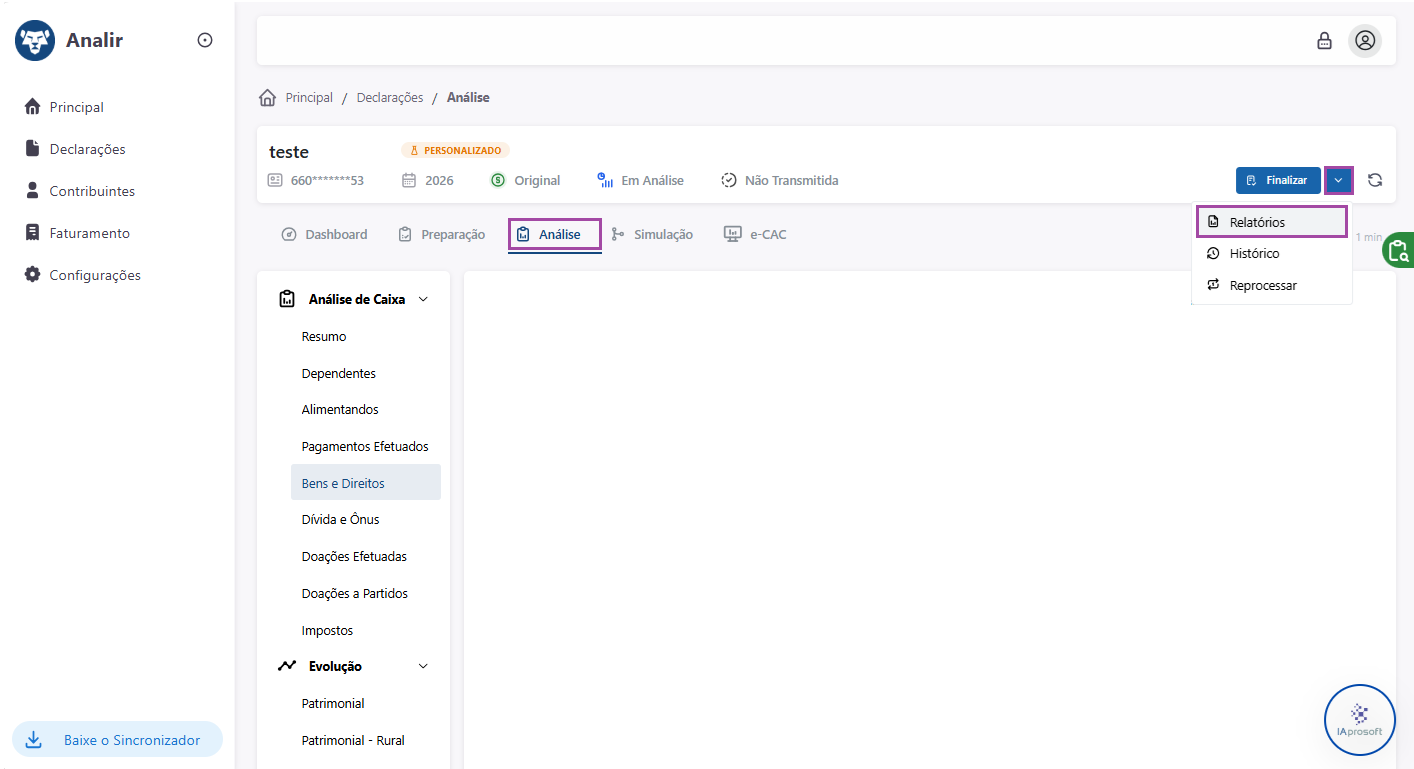1414x769 pixels.
Task: Click the lock icon in top bar
Action: pos(1324,41)
